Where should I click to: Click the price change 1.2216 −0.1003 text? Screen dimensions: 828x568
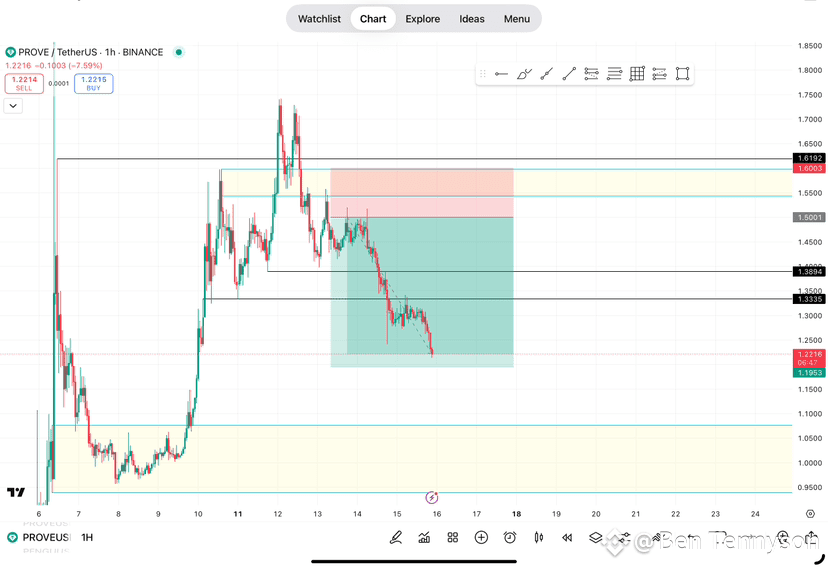[x=54, y=65]
